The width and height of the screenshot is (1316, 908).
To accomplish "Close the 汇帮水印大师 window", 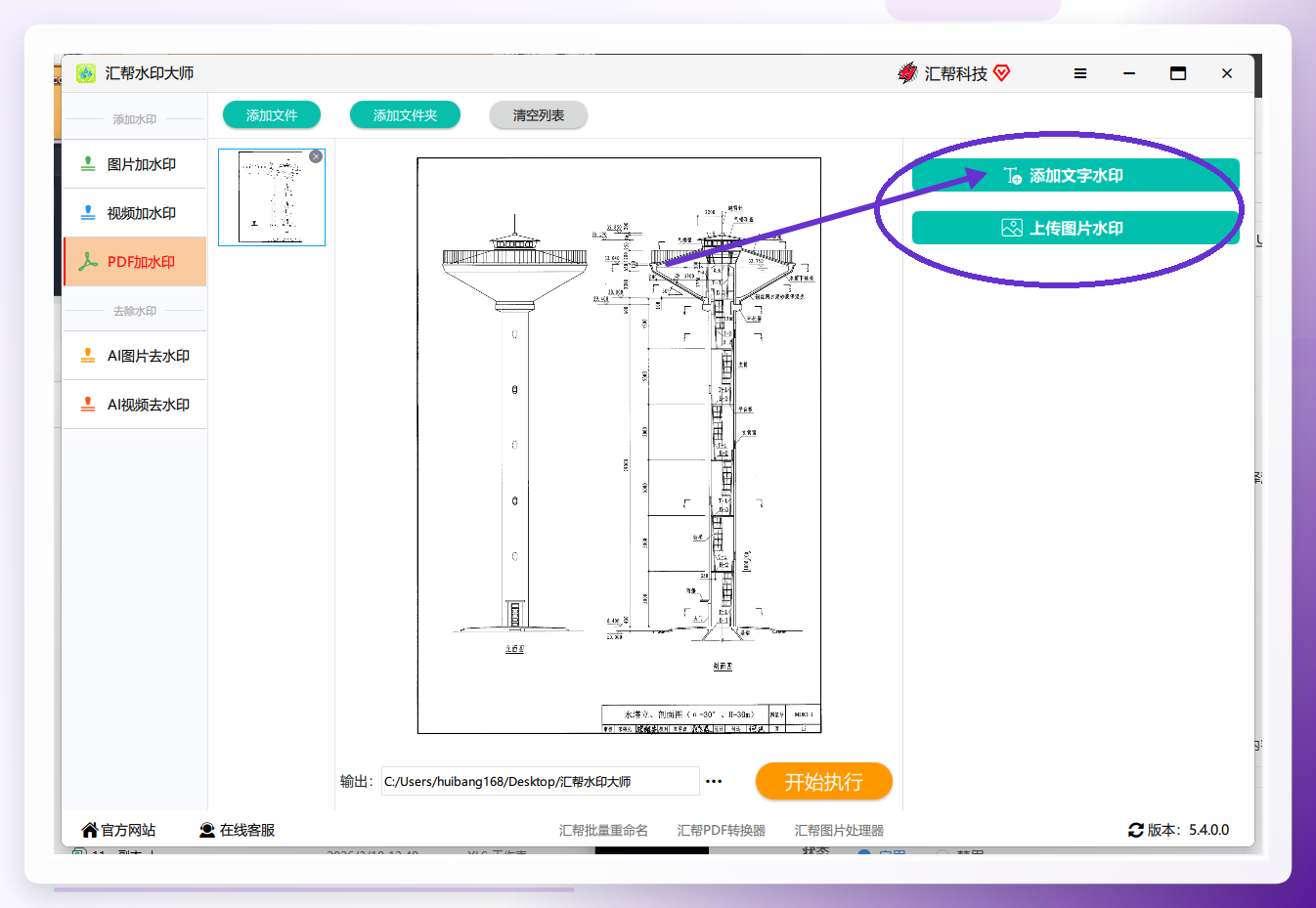I will pyautogui.click(x=1227, y=73).
